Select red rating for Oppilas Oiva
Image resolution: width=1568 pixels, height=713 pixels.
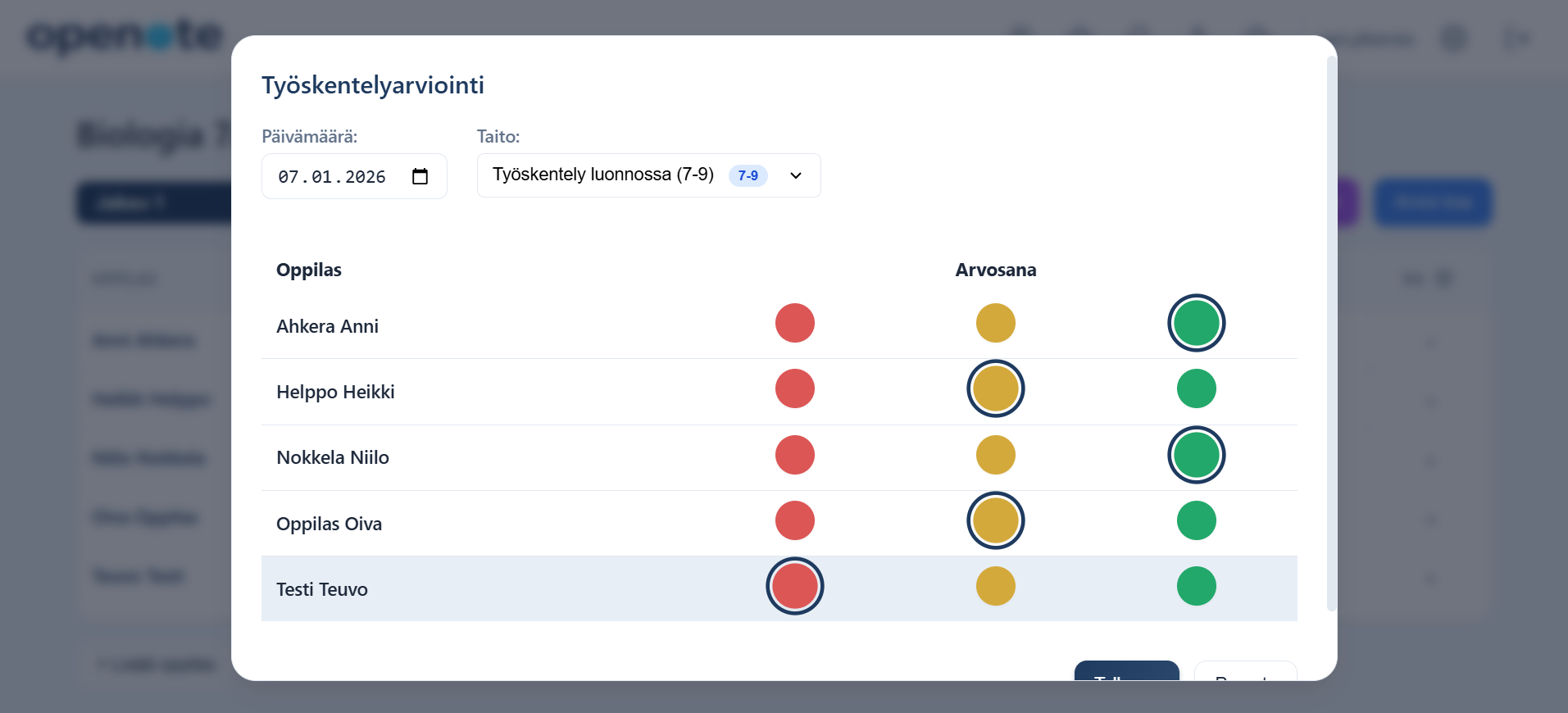tap(794, 520)
